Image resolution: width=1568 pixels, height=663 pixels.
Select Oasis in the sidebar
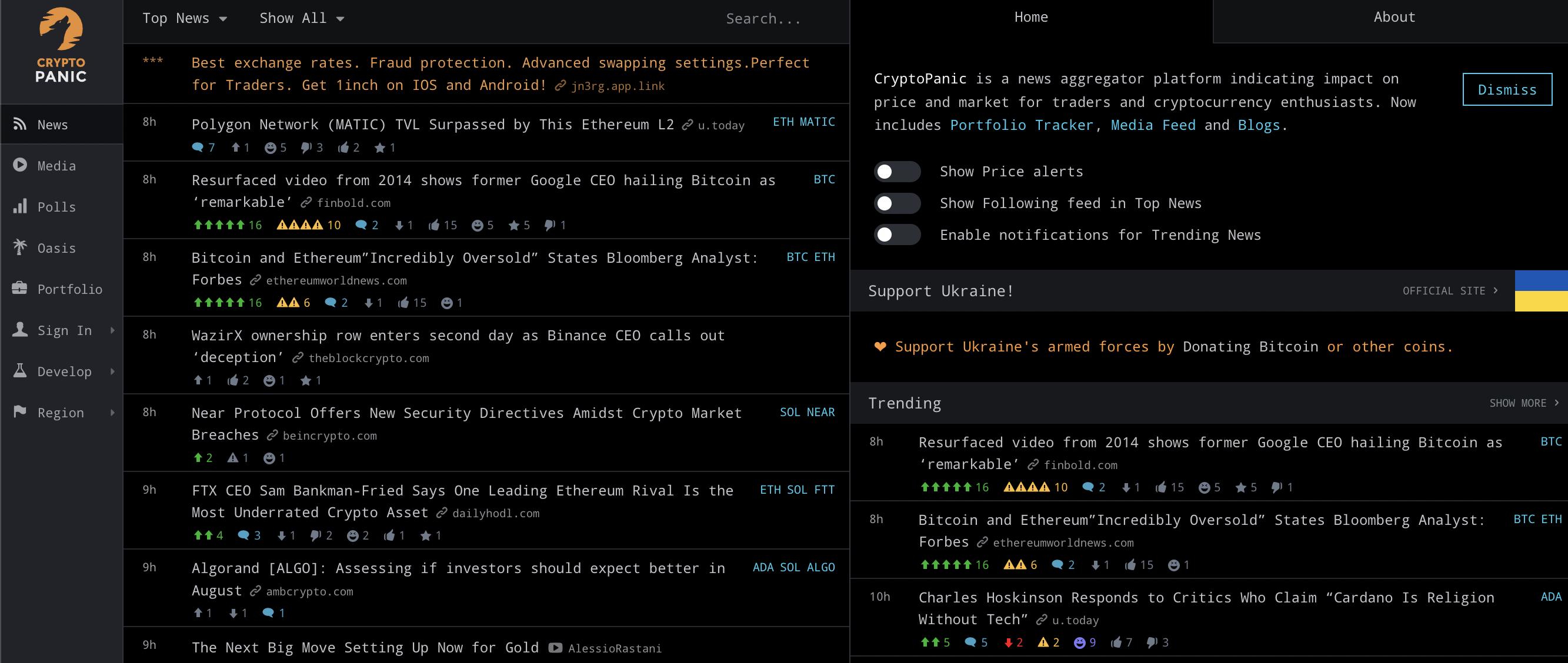click(x=62, y=248)
